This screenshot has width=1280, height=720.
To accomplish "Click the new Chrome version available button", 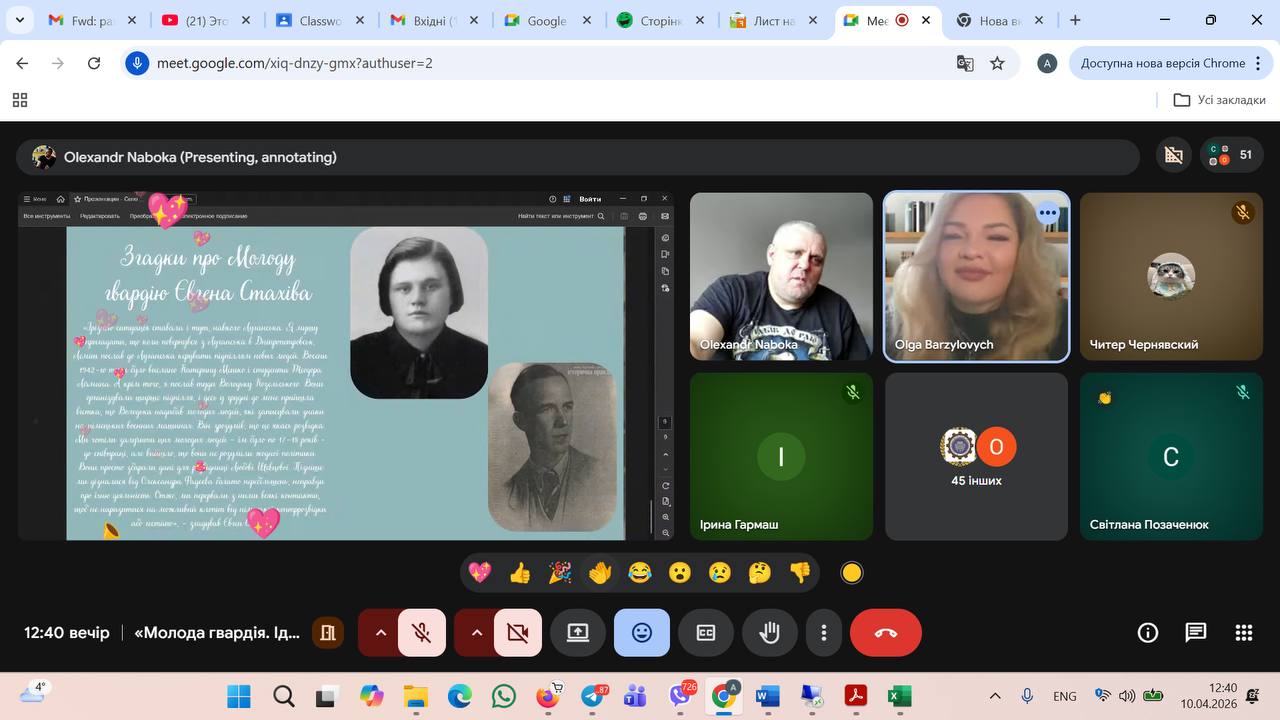I will [1162, 63].
